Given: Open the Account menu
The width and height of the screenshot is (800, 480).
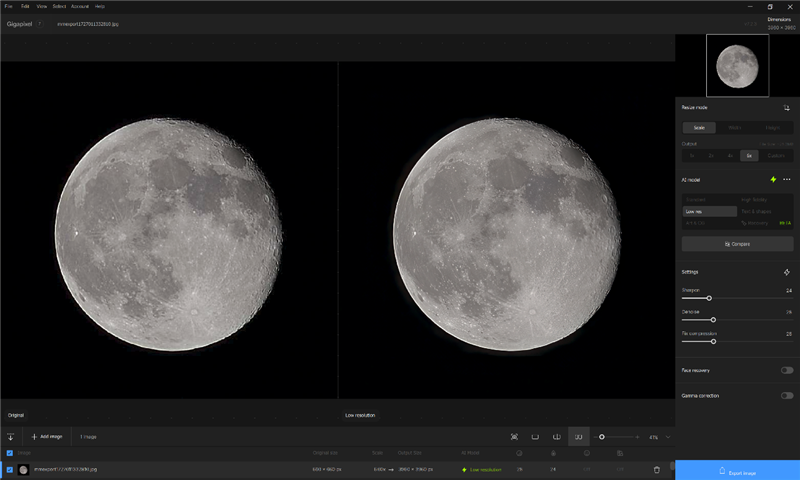Looking at the screenshot, I should [x=80, y=6].
